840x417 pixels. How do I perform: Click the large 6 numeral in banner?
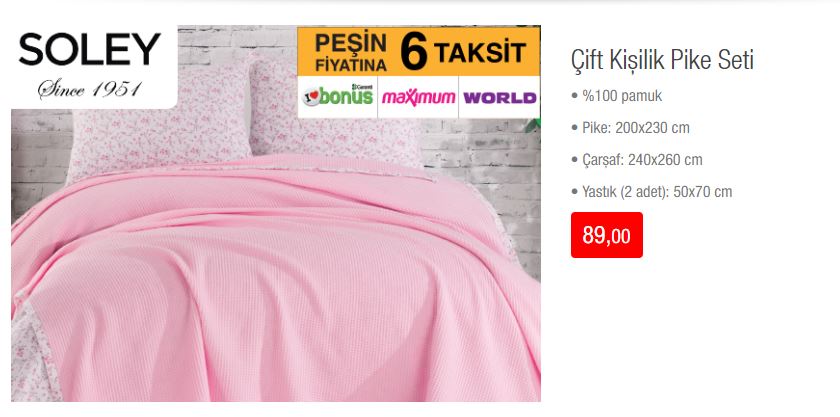point(414,52)
